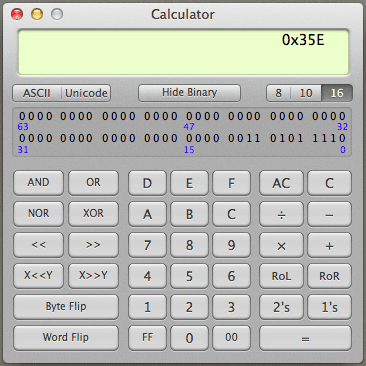Click the number 2 key

pyautogui.click(x=189, y=307)
